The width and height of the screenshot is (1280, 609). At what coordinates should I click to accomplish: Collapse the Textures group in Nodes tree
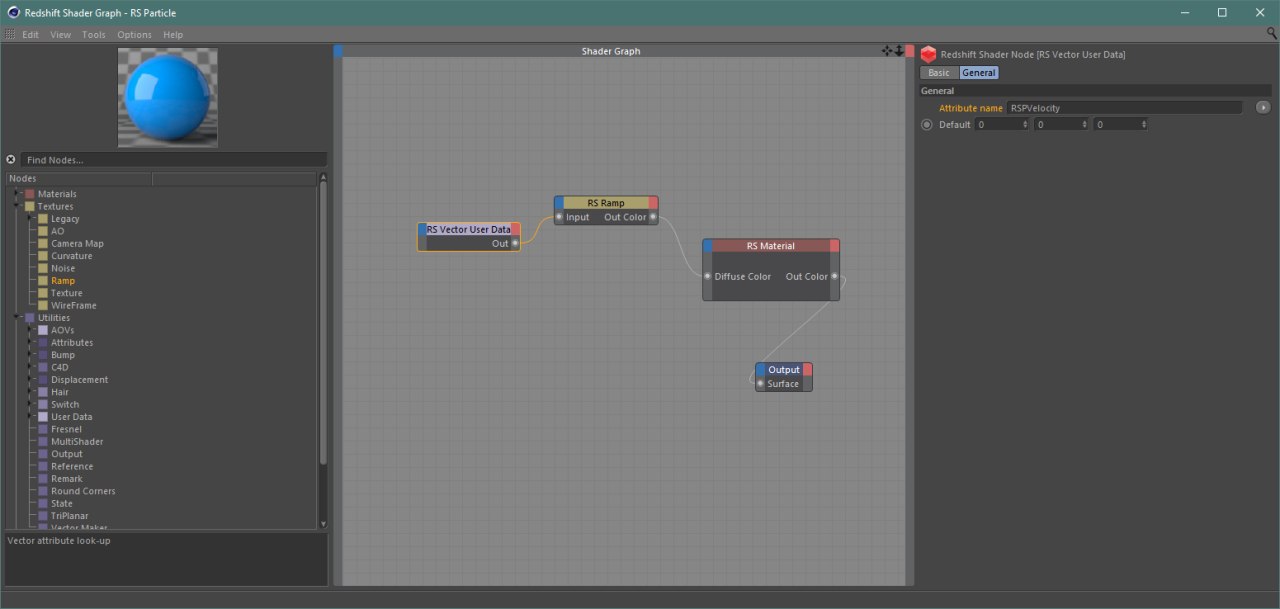(17, 206)
